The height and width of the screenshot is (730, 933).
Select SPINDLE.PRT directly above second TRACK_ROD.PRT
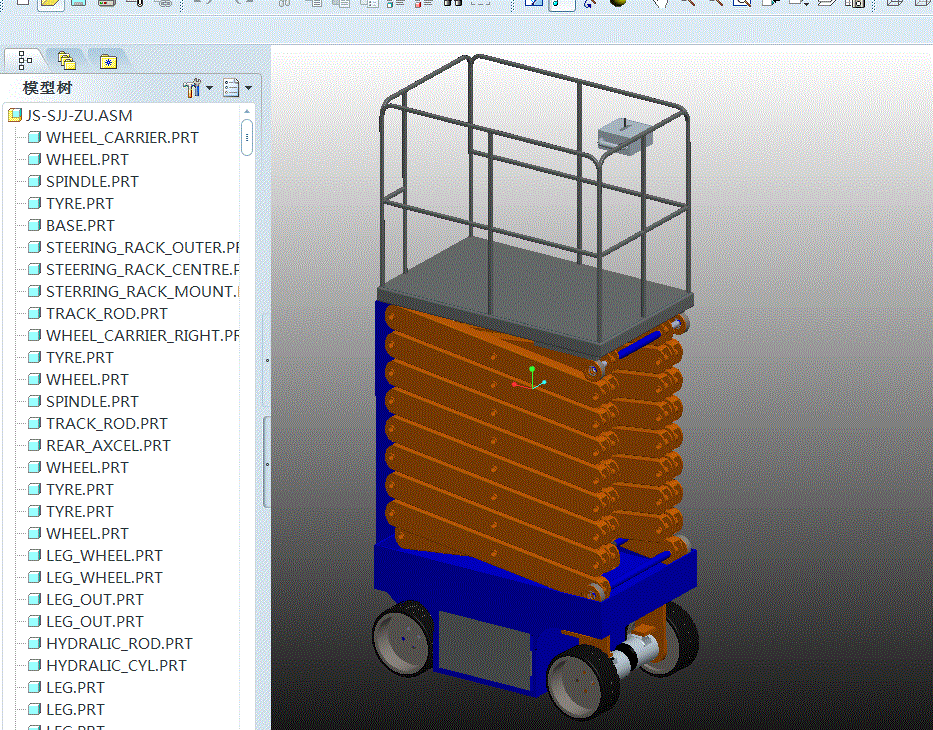click(x=83, y=402)
